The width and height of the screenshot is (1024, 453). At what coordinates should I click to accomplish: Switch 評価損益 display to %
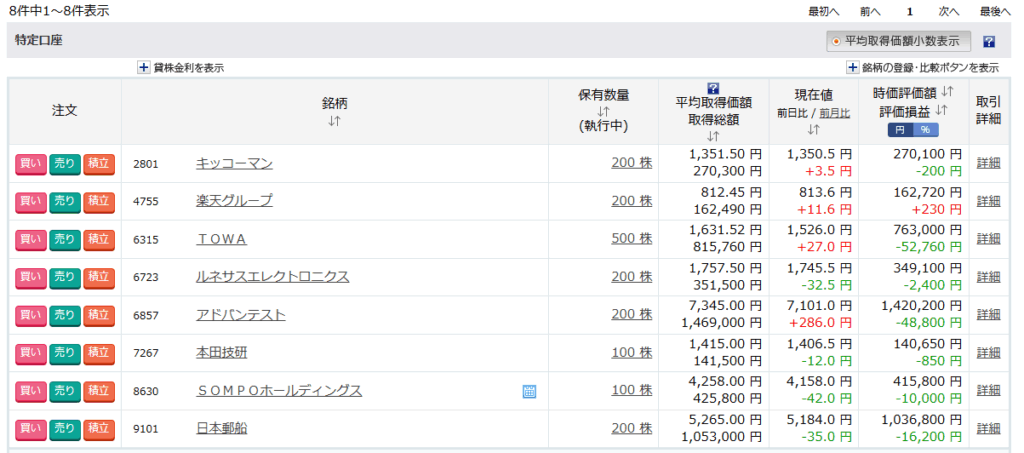[925, 130]
